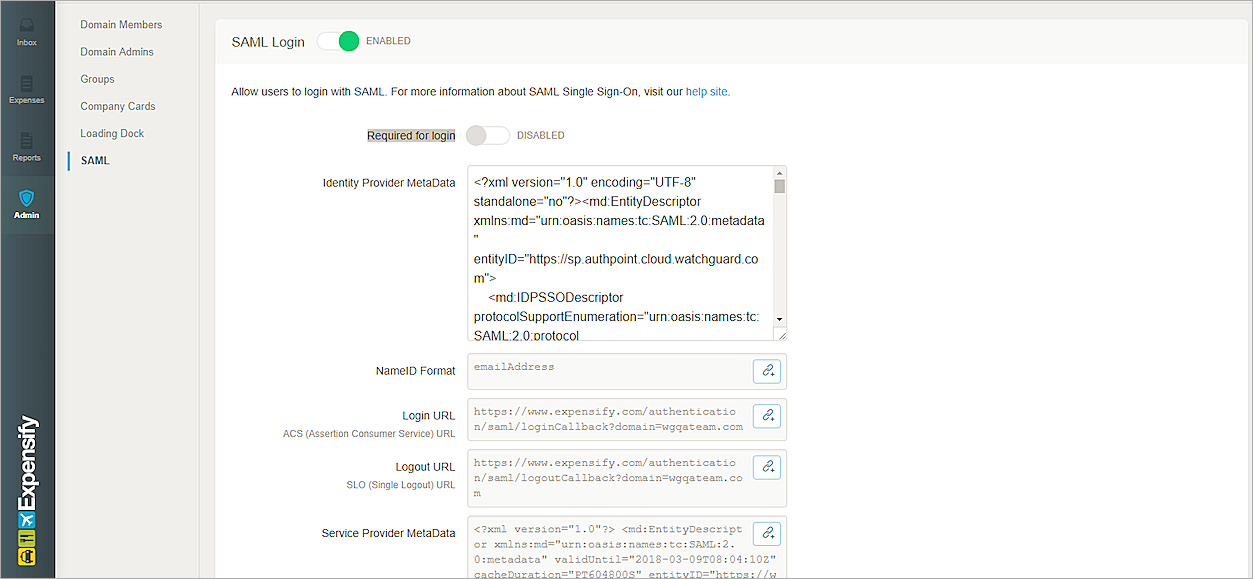This screenshot has height=579, width=1253.
Task: Open the Loading Dock section
Action: click(112, 133)
